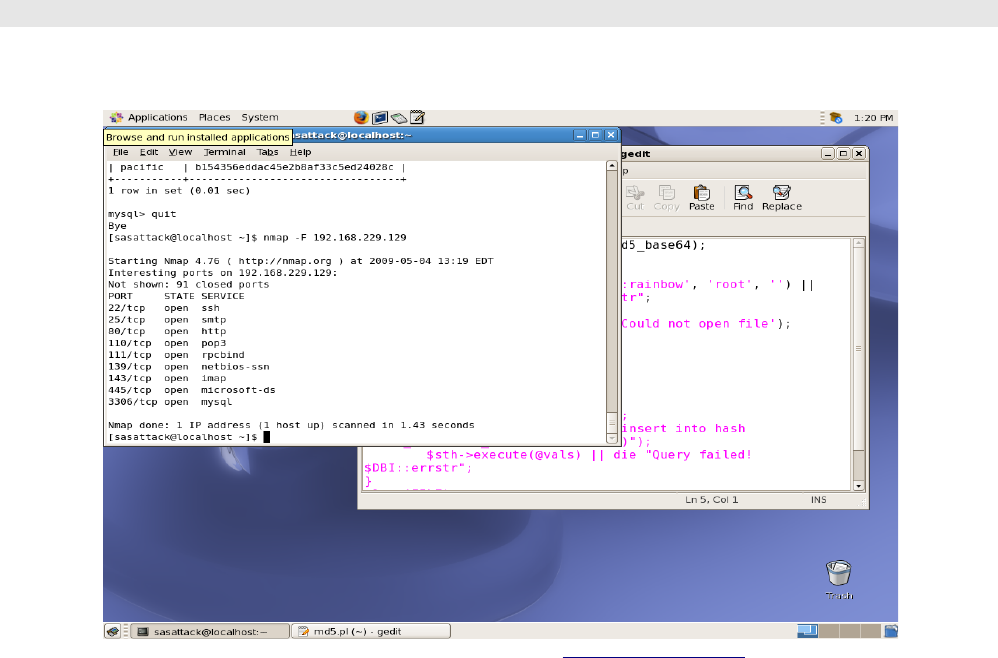Click gedit scrollbar down arrow
This screenshot has height=658, width=998.
click(x=859, y=486)
